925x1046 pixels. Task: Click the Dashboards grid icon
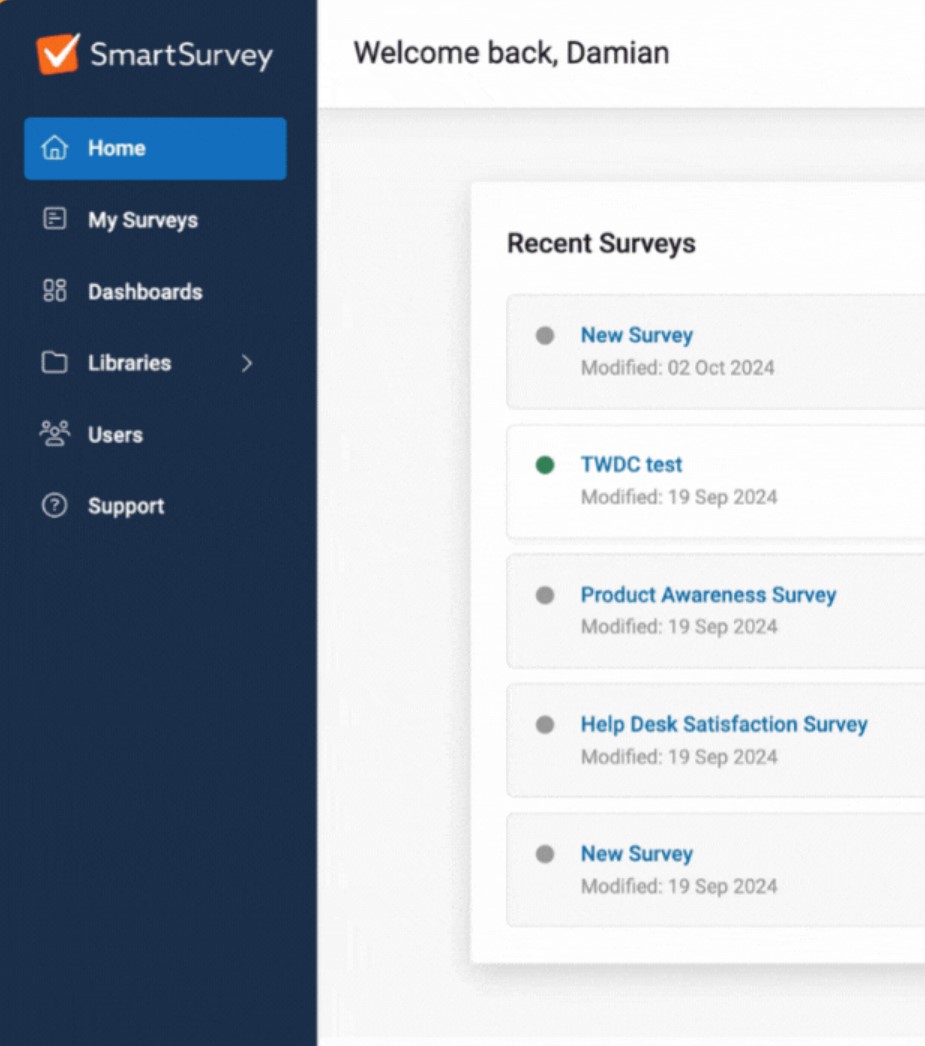pyautogui.click(x=54, y=292)
